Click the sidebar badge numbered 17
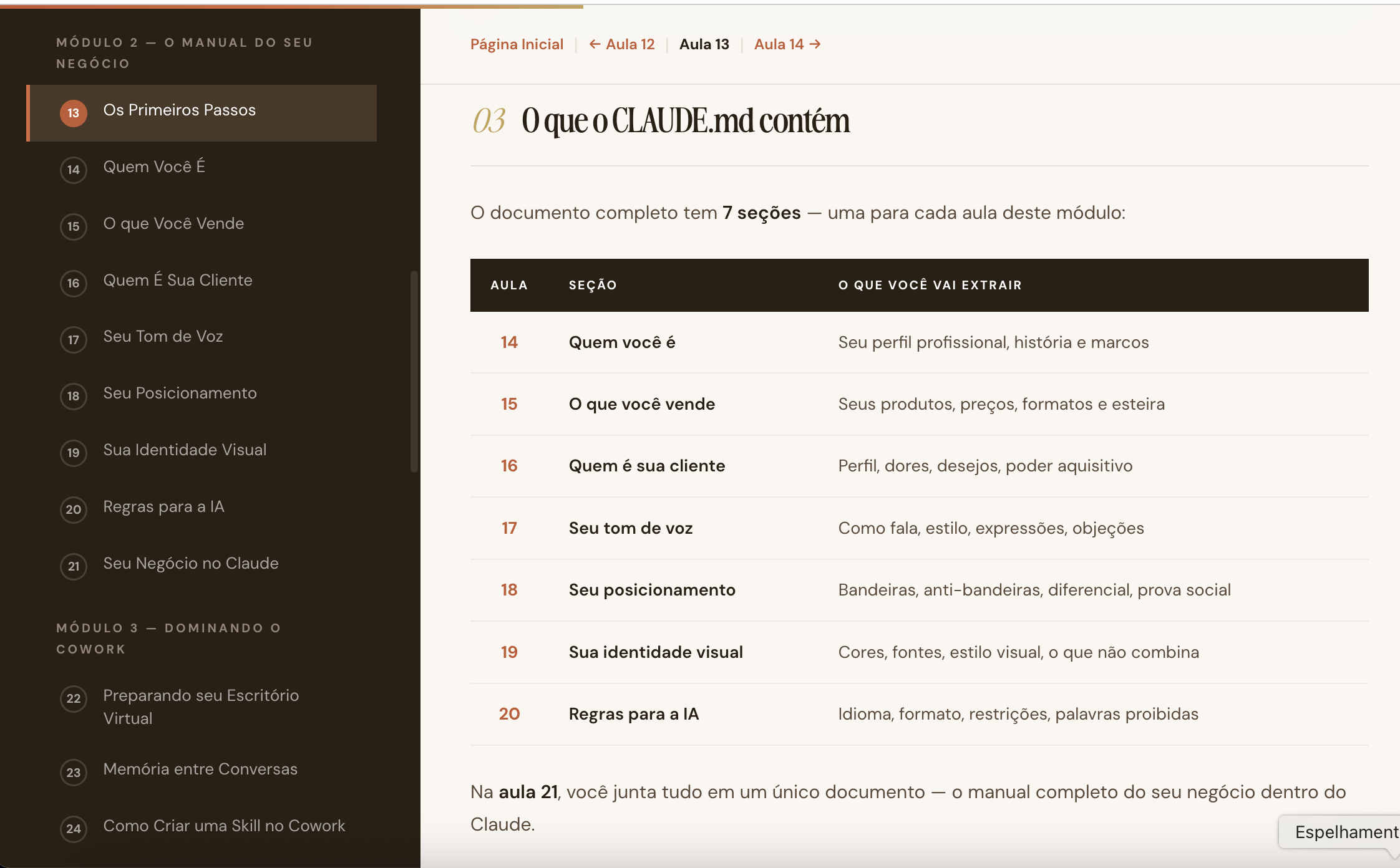Screen dimensions: 1400x868 pos(74,340)
